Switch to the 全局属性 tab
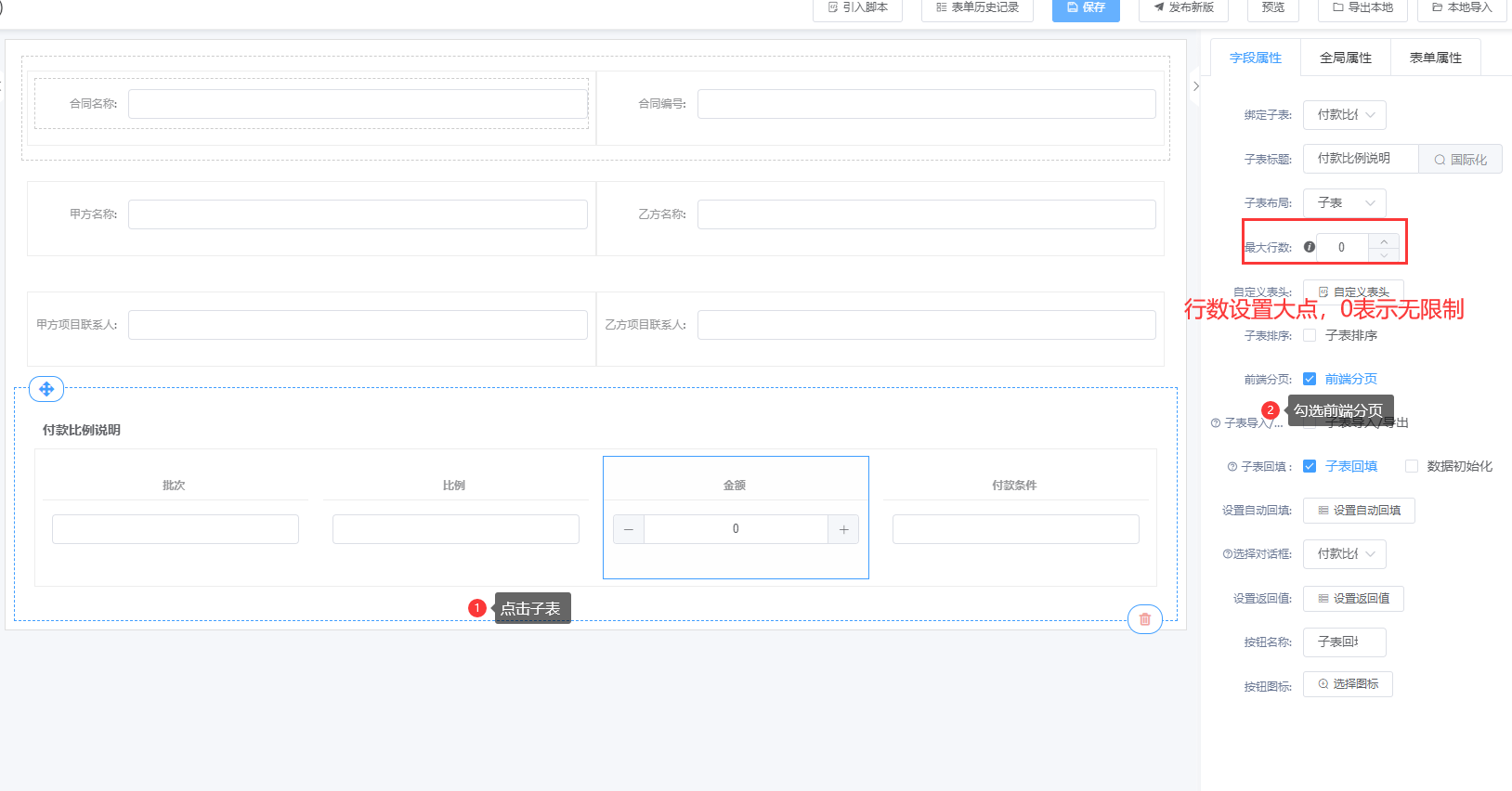 click(x=1345, y=58)
